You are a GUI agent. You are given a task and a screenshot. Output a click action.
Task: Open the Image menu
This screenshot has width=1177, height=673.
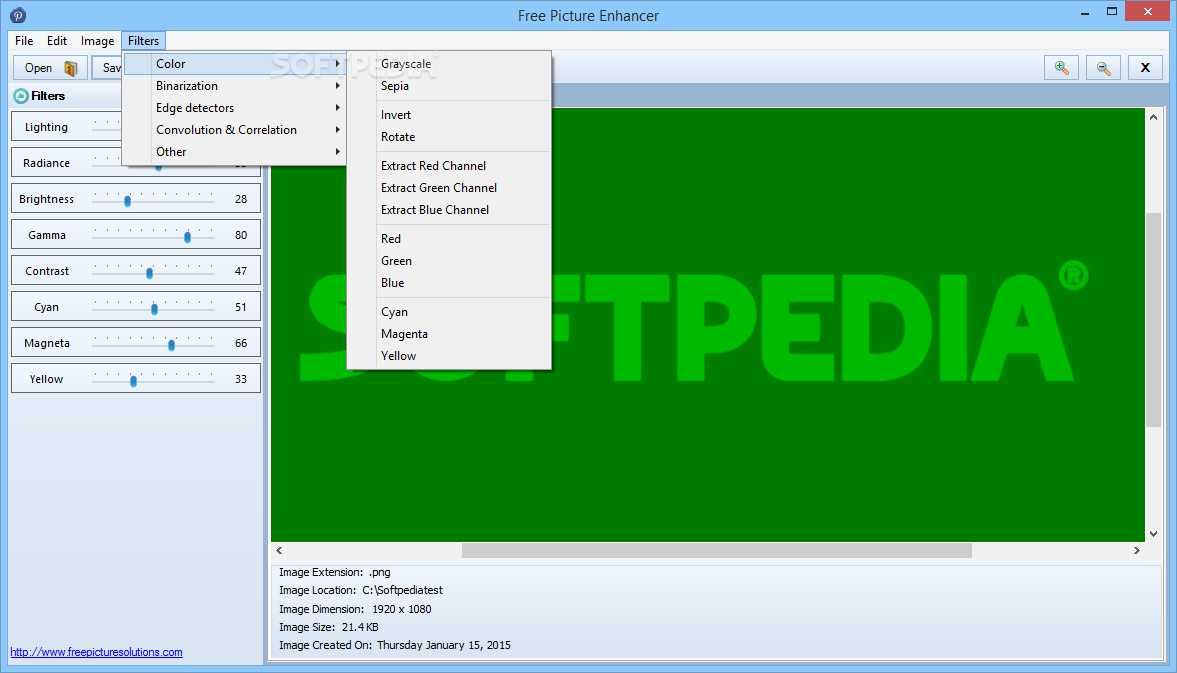pos(98,41)
